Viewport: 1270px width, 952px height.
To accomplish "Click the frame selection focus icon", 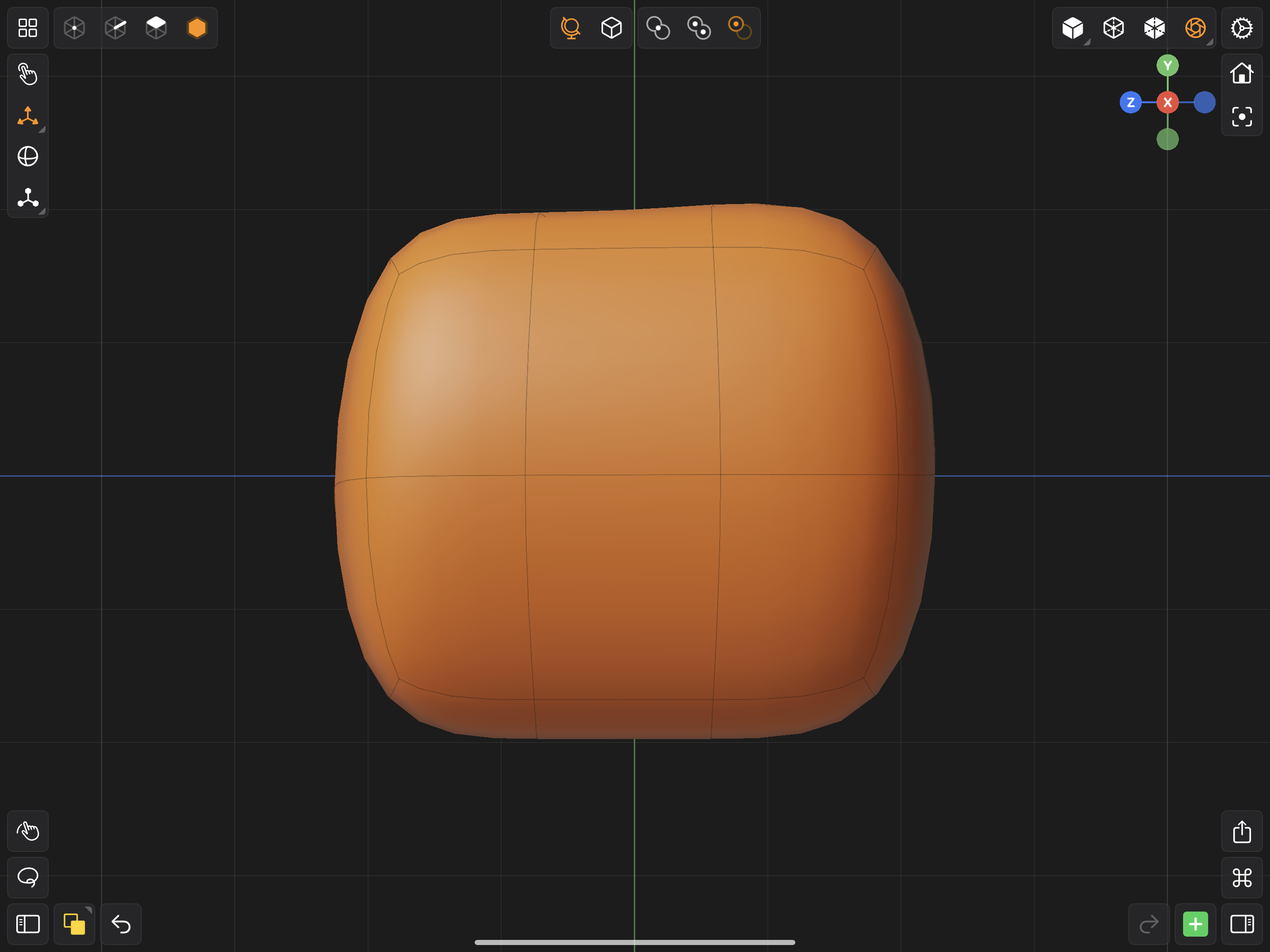I will (1241, 117).
